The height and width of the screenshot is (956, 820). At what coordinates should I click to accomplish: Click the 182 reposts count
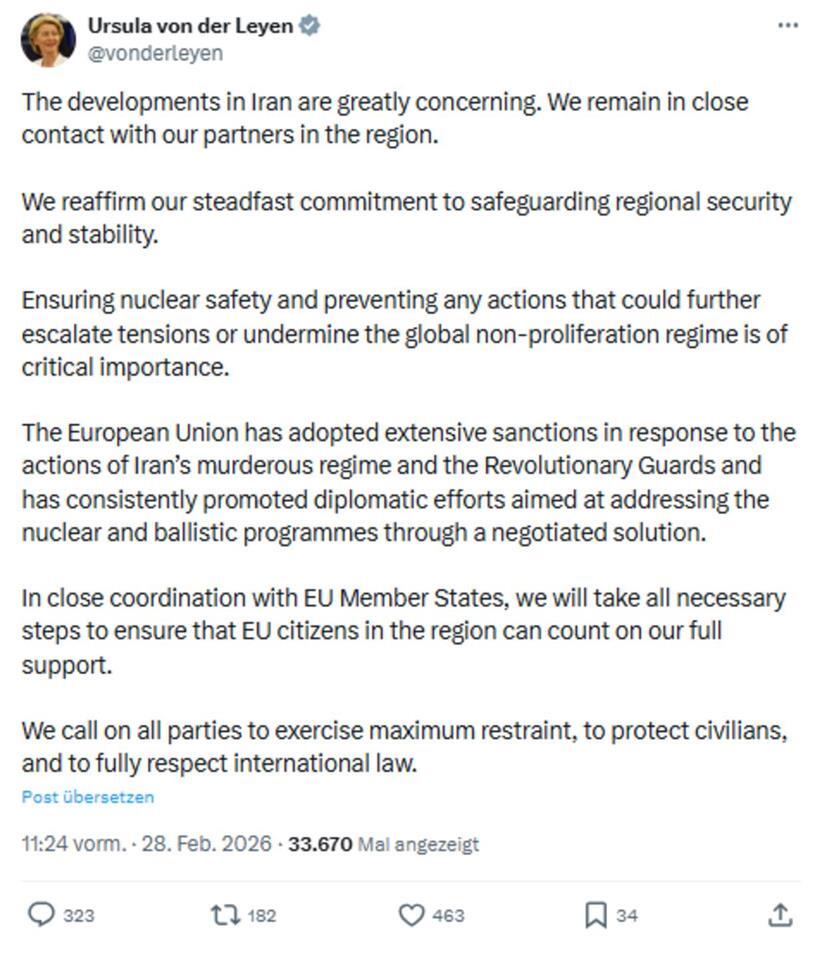pyautogui.click(x=261, y=915)
